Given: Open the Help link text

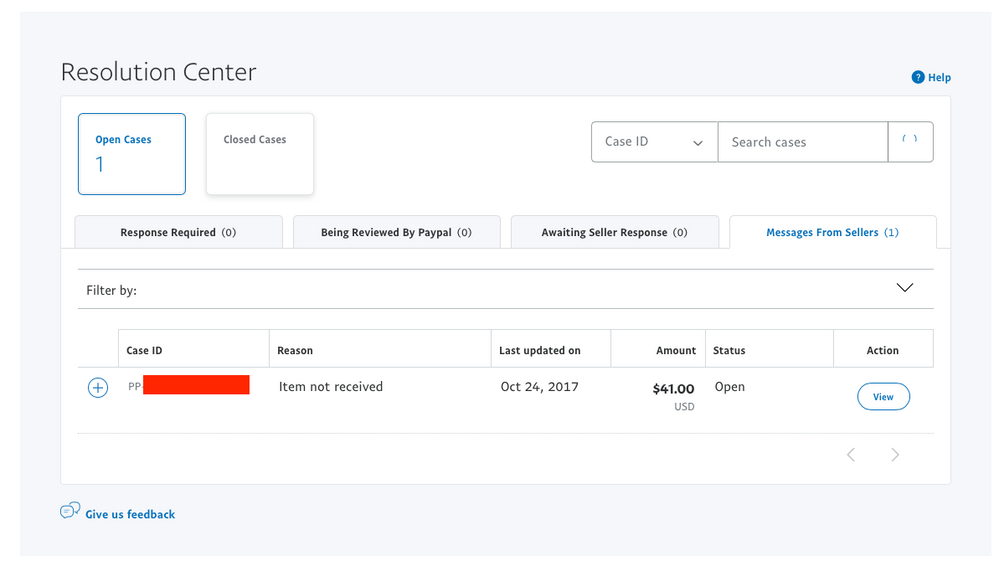Looking at the screenshot, I should coord(939,78).
